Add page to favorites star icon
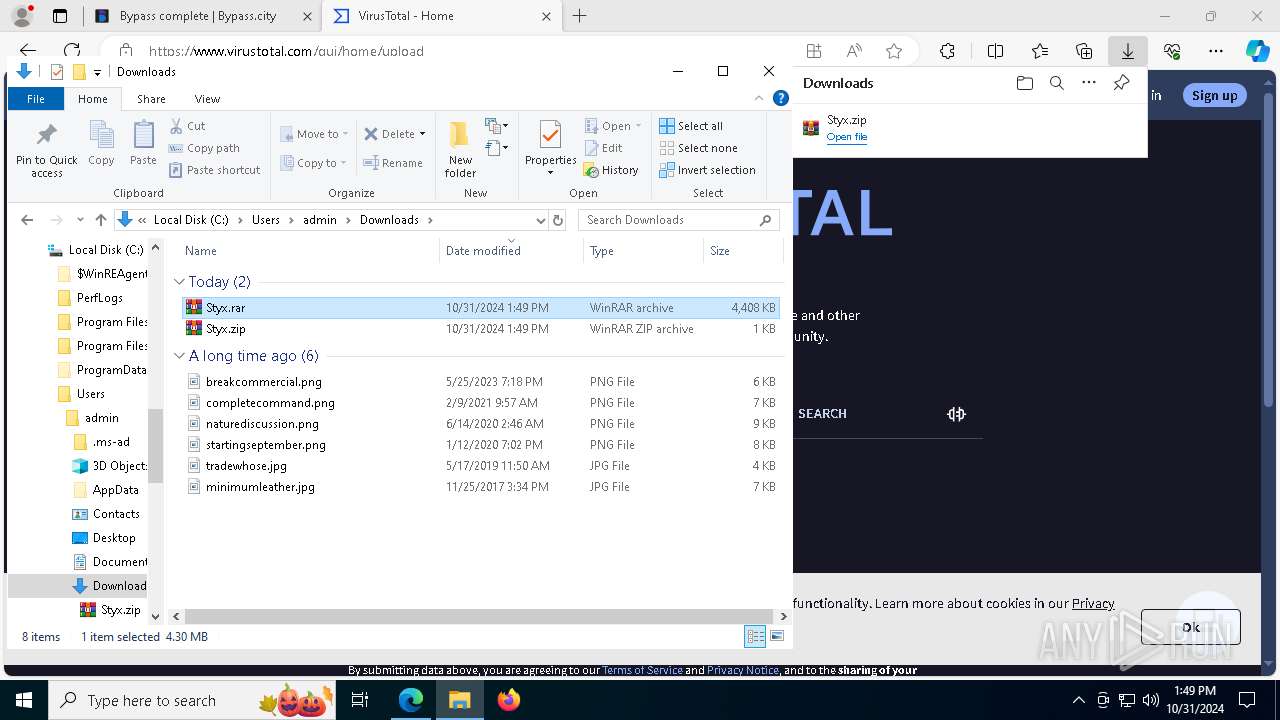This screenshot has height=720, width=1280. [x=894, y=51]
